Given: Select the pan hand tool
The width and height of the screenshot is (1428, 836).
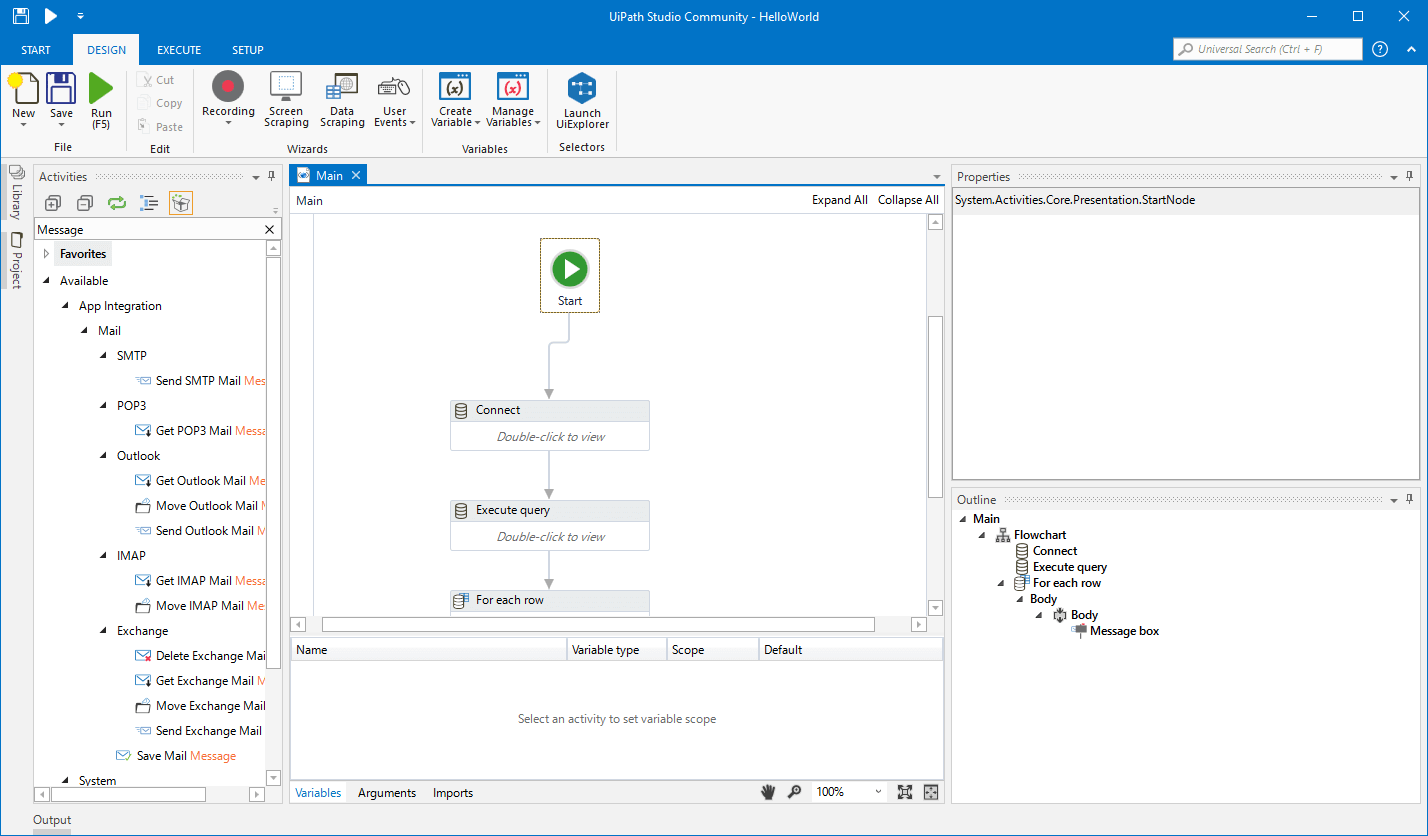Looking at the screenshot, I should coord(768,792).
